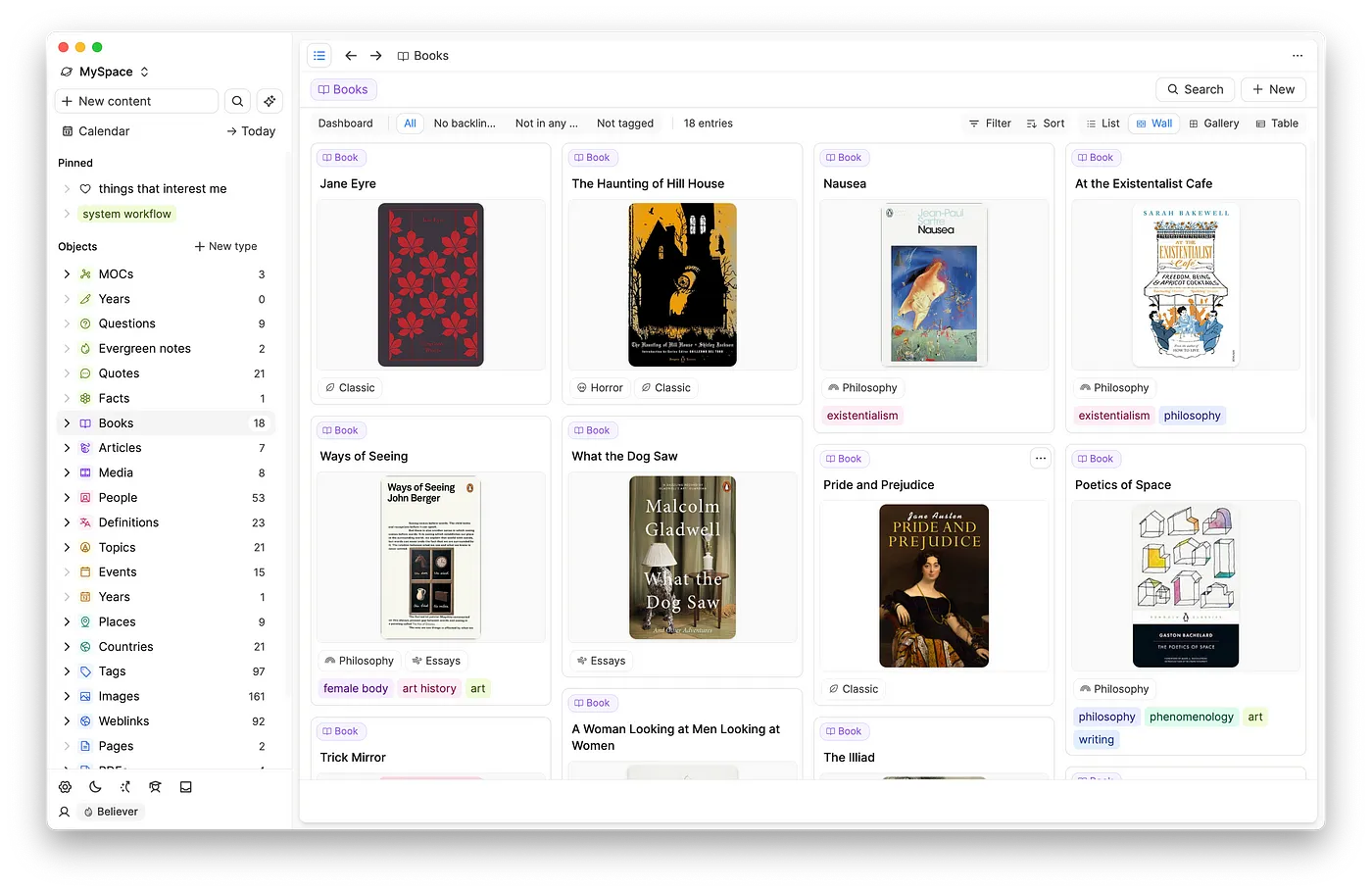Viewport: 1372px width, 892px height.
Task: Click the phenomenology tag on Poetics of Space
Action: pyautogui.click(x=1192, y=718)
